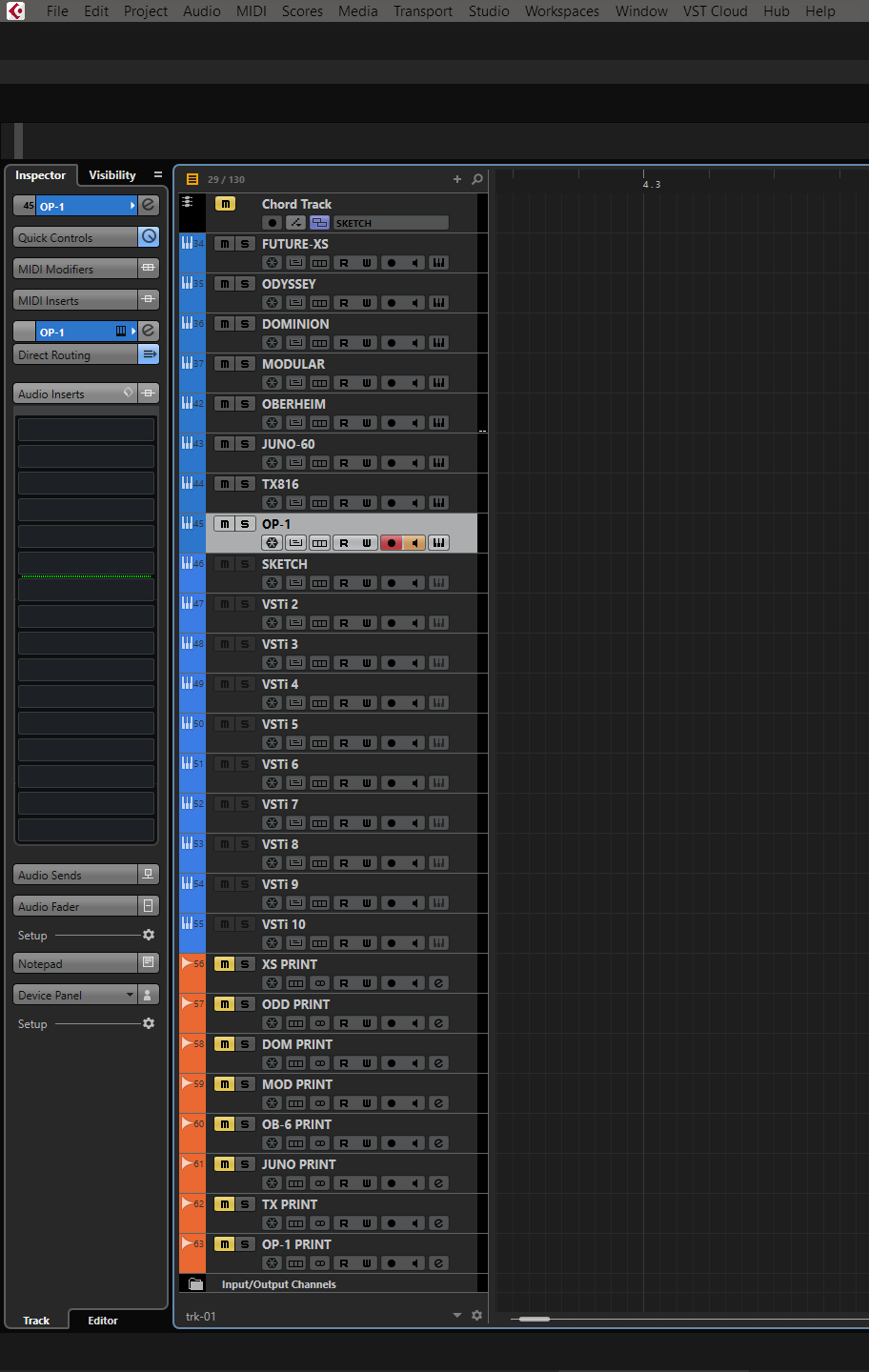Click the horizontal zoom slider handle
869x1372 pixels.
(535, 1319)
